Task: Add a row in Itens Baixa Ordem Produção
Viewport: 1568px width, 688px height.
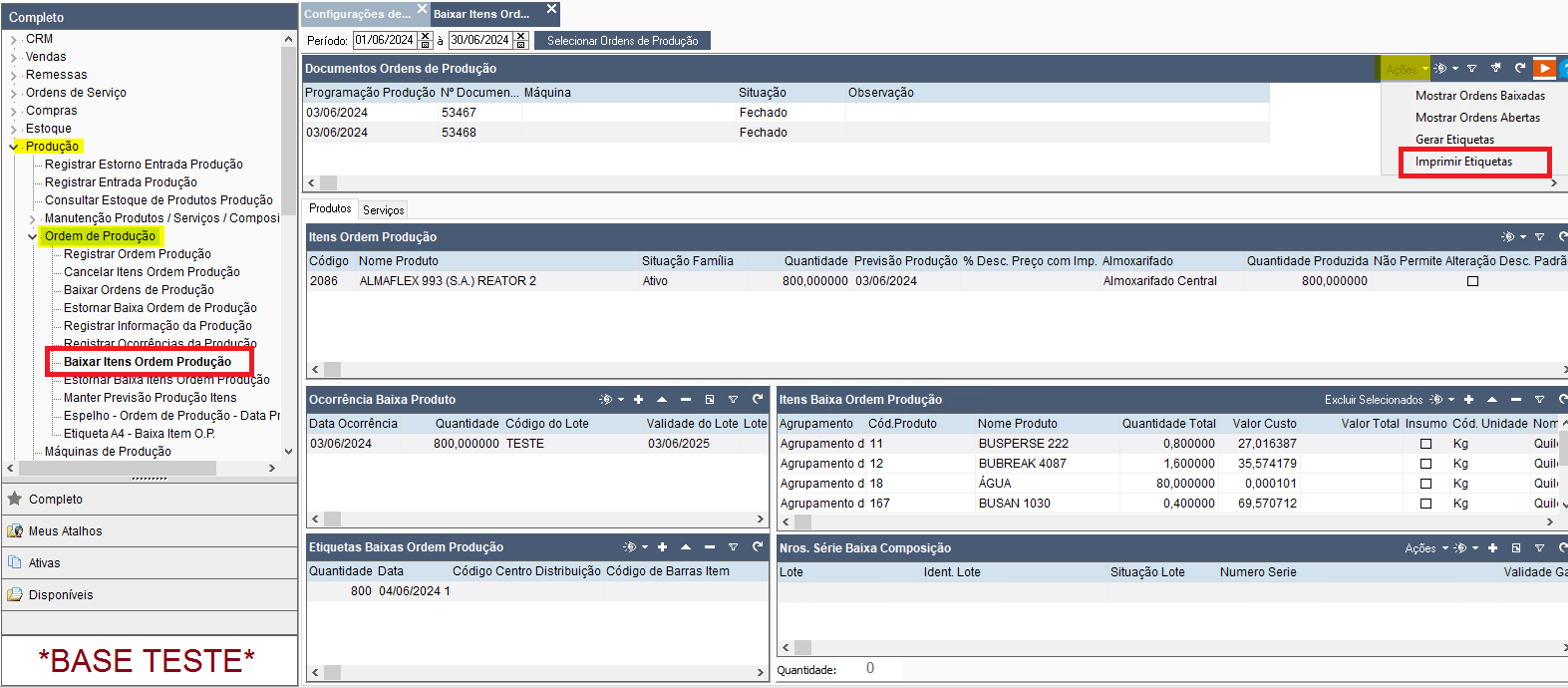Action: (1468, 400)
